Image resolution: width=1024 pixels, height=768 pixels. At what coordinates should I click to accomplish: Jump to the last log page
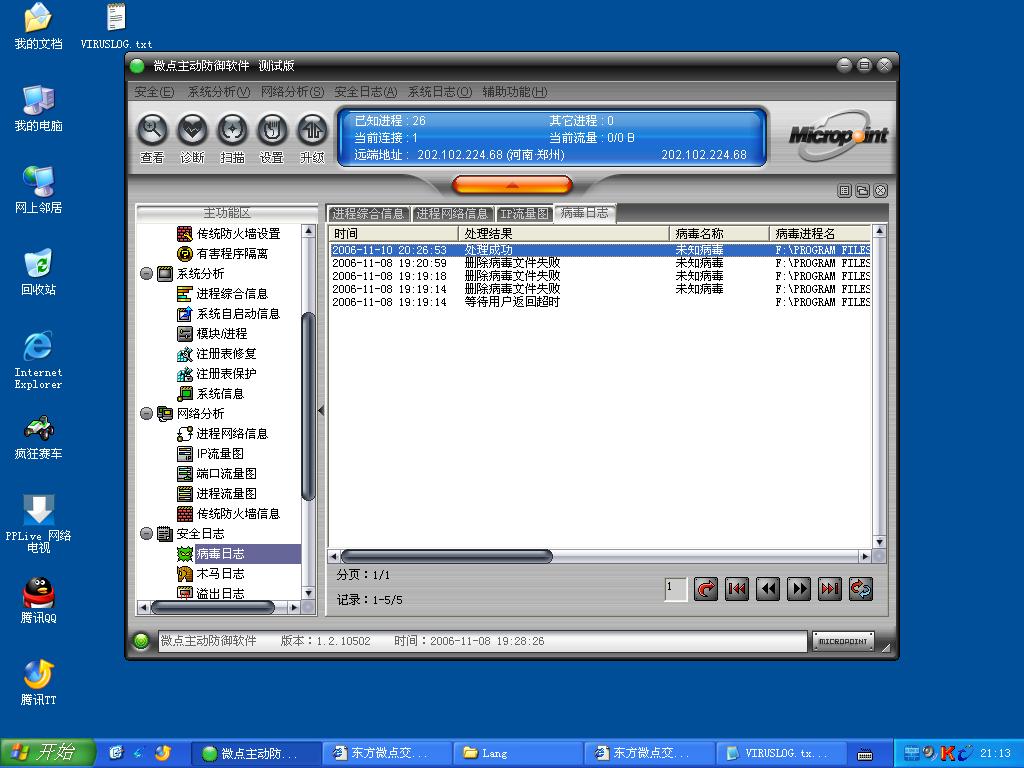(x=829, y=589)
